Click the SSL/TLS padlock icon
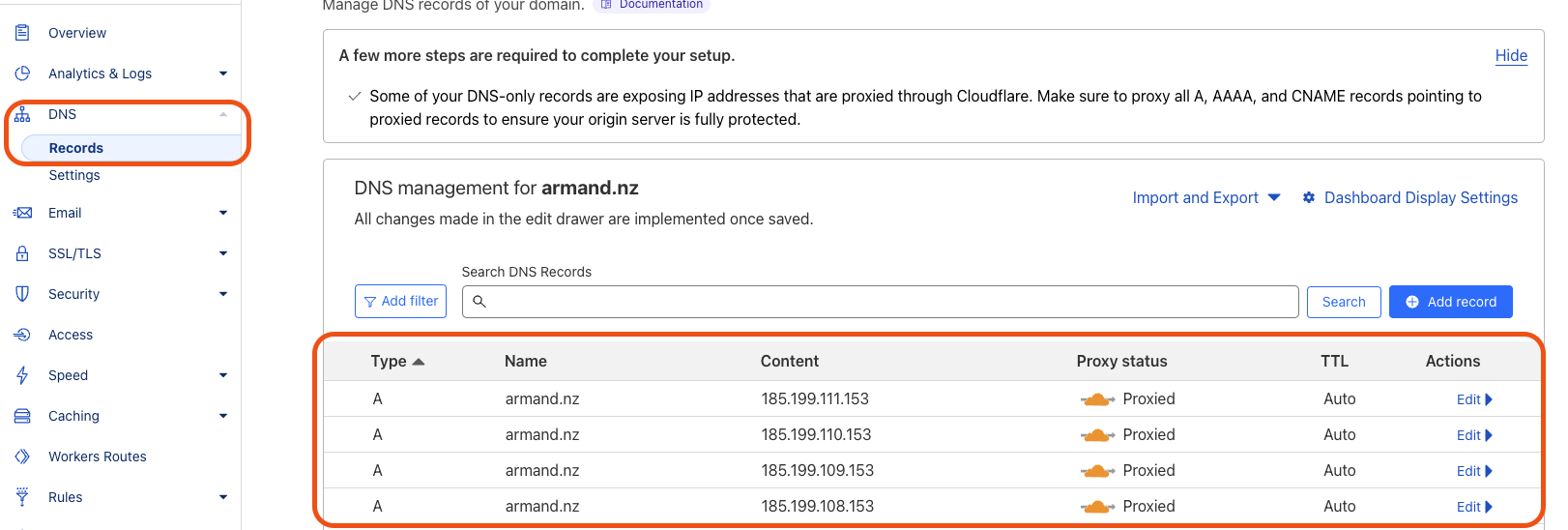 pyautogui.click(x=22, y=253)
